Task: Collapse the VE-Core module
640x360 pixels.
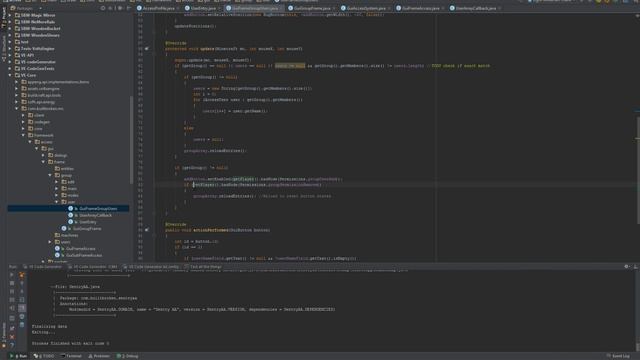Action: [x=10, y=75]
